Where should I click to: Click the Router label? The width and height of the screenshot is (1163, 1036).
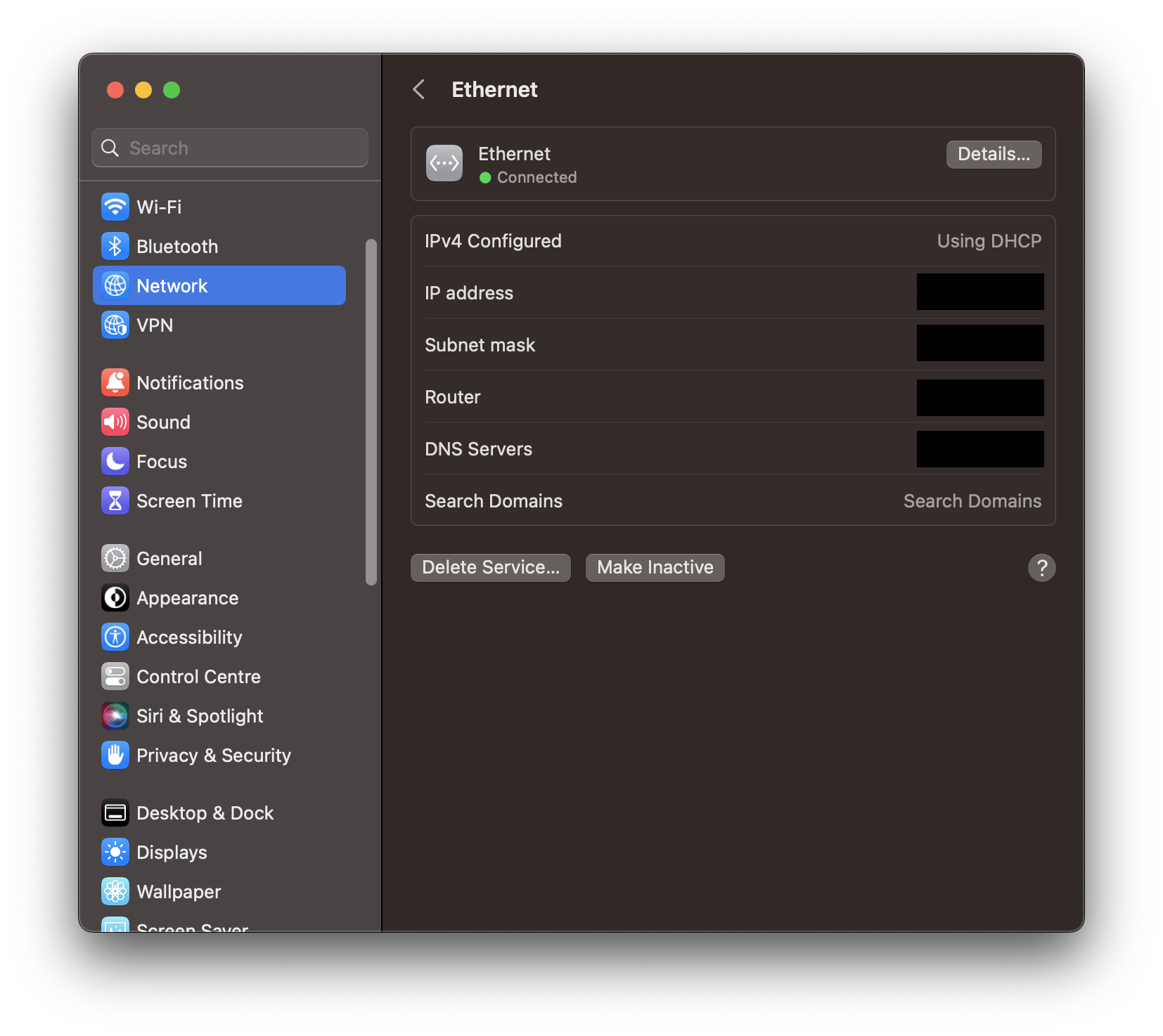coord(453,396)
